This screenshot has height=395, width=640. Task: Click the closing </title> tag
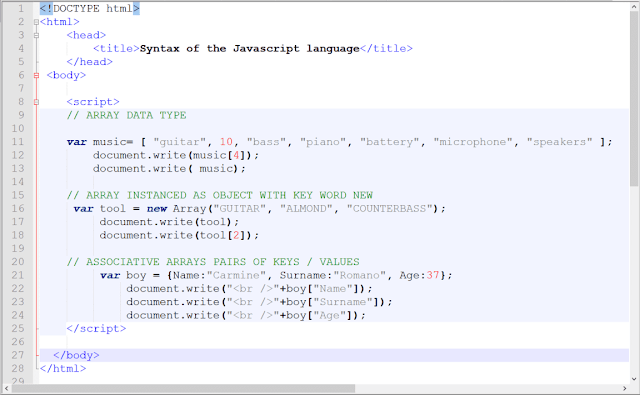coord(386,49)
